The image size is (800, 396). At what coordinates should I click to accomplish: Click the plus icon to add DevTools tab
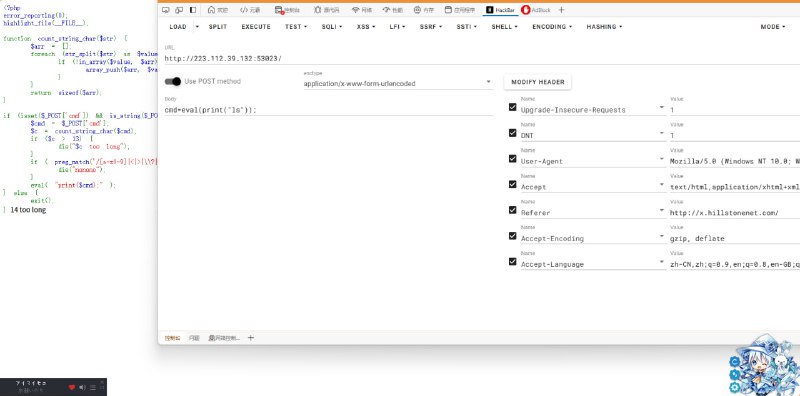point(562,10)
